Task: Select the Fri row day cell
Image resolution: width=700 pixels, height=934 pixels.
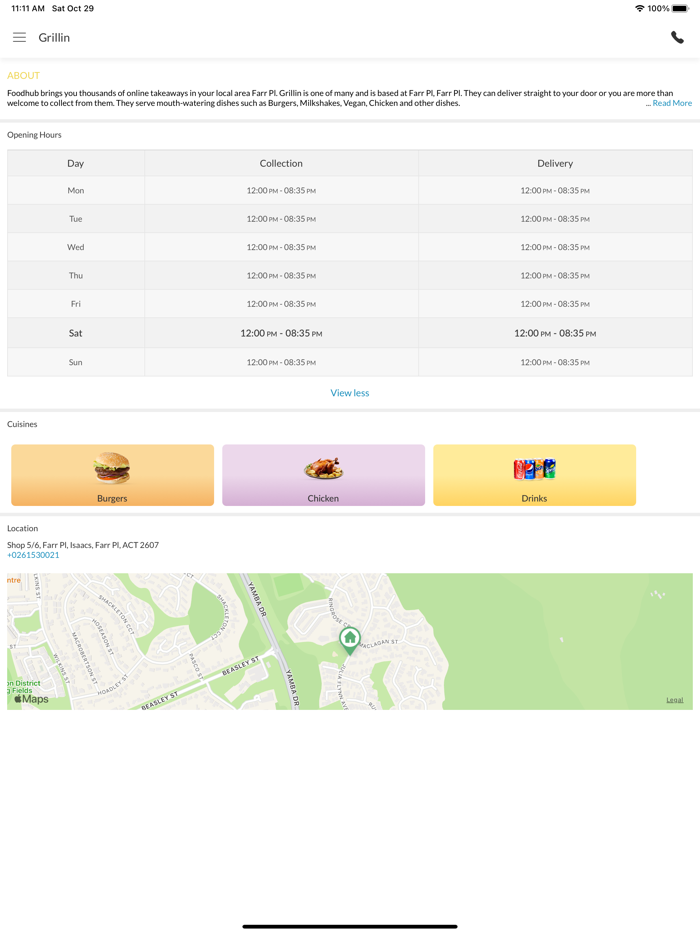Action: 76,304
